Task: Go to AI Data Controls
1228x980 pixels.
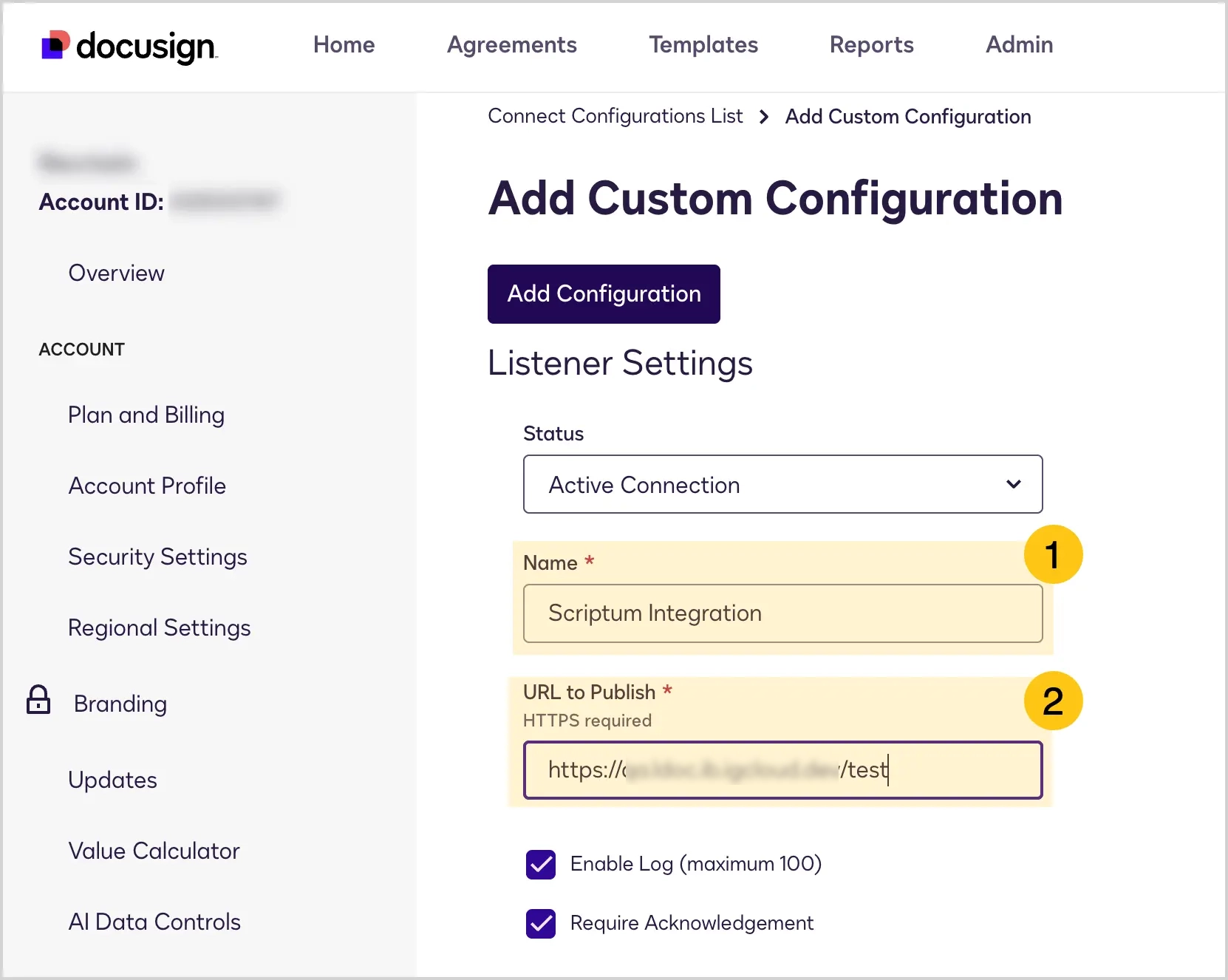Action: pos(154,922)
